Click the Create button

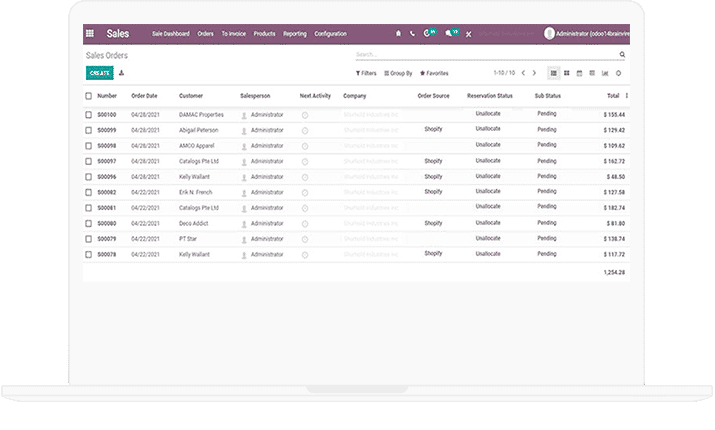click(x=99, y=73)
